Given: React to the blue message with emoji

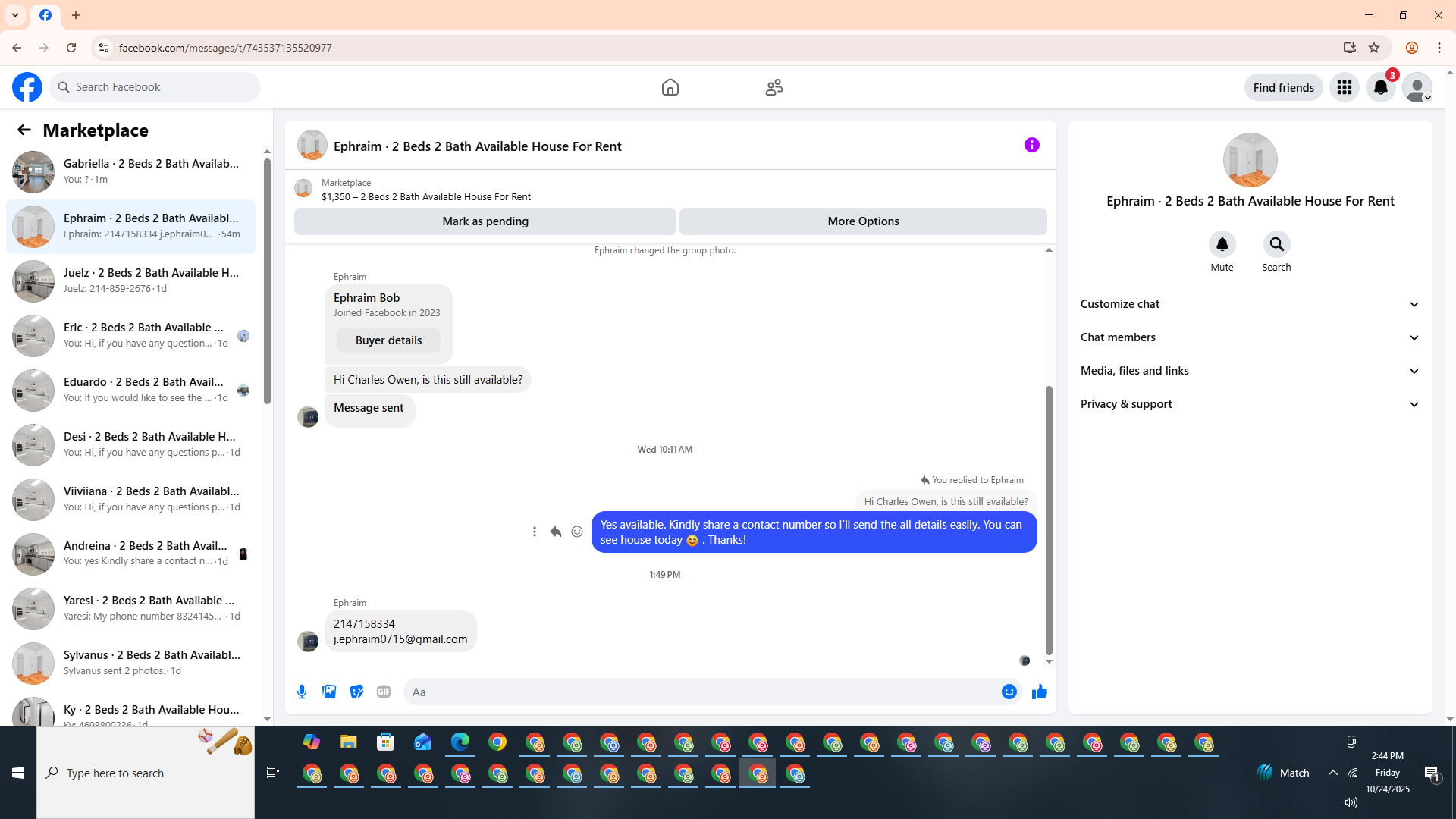Looking at the screenshot, I should click(577, 532).
